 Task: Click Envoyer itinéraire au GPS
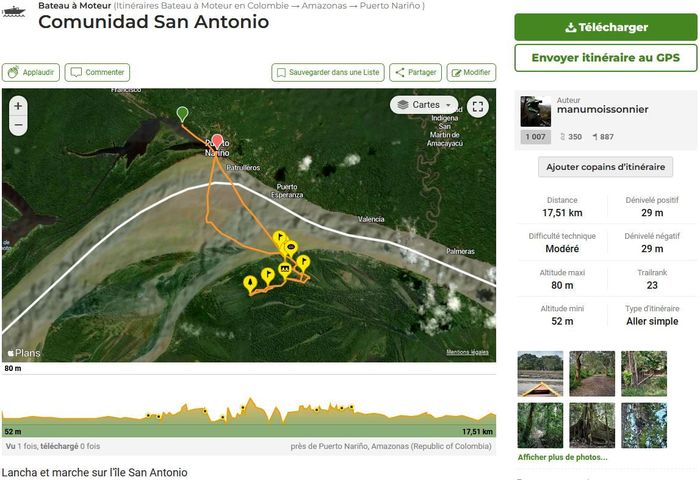coord(605,58)
